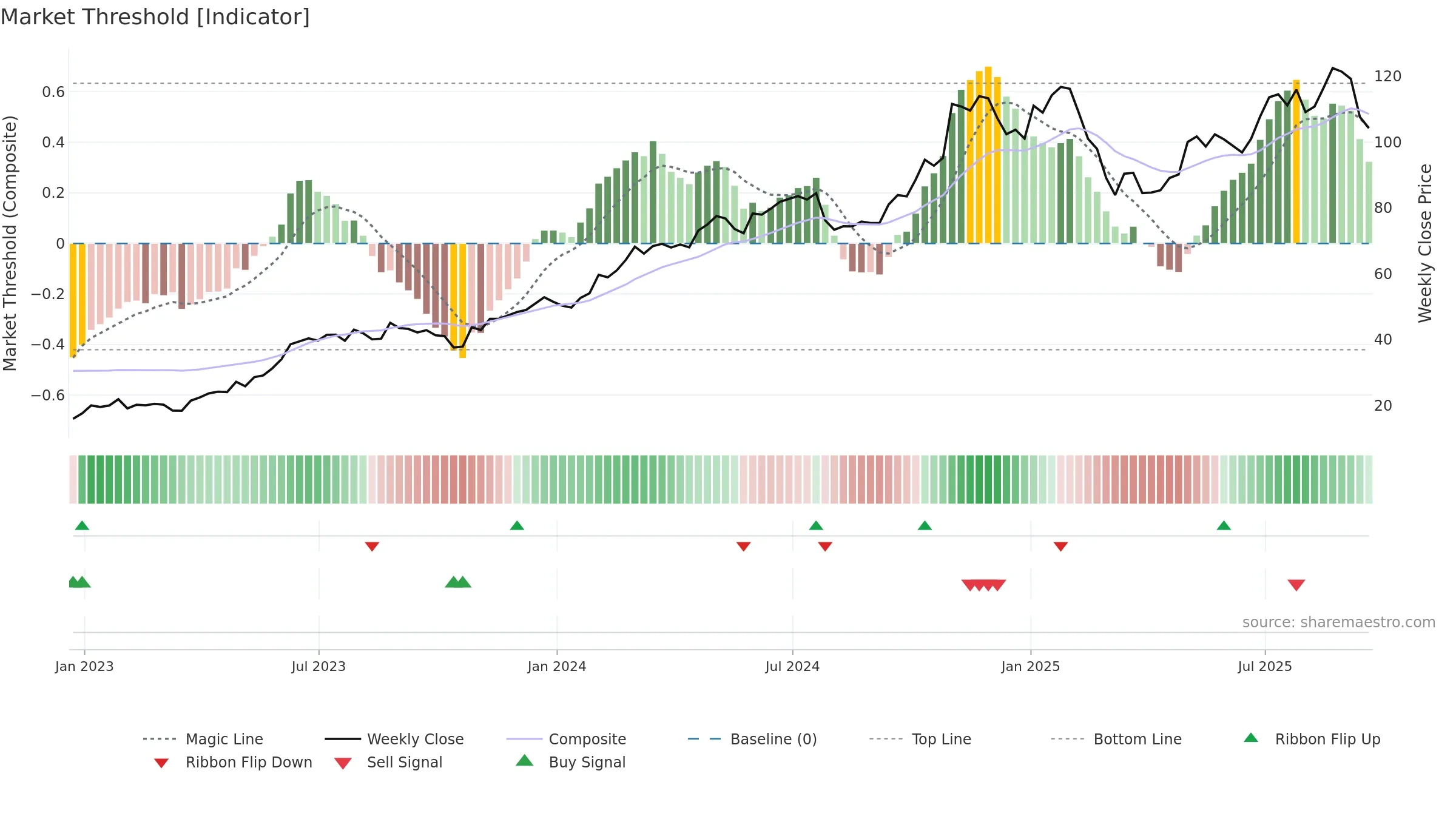
Task: Click the buy signal markers at Jan 2023
Action: click(x=79, y=582)
